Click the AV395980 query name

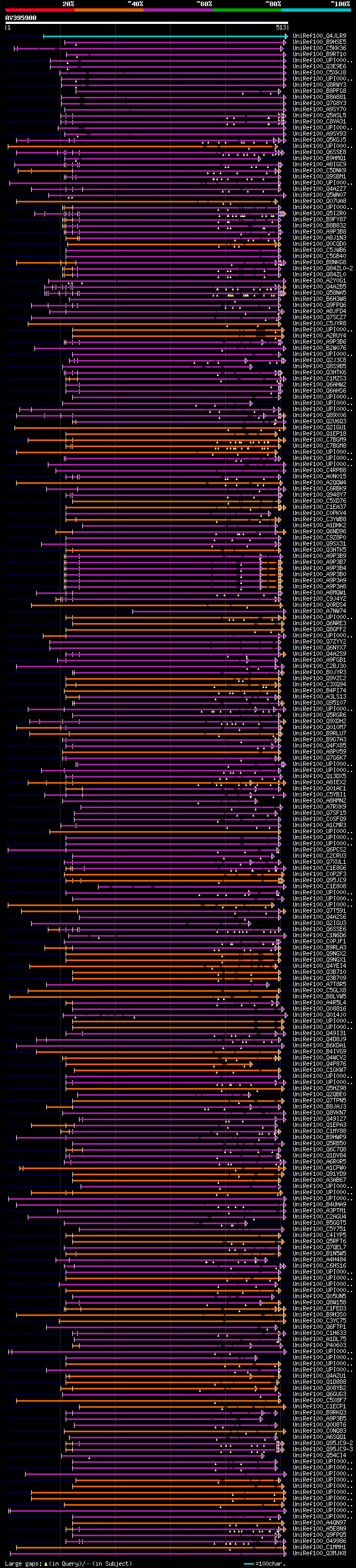(x=21, y=18)
